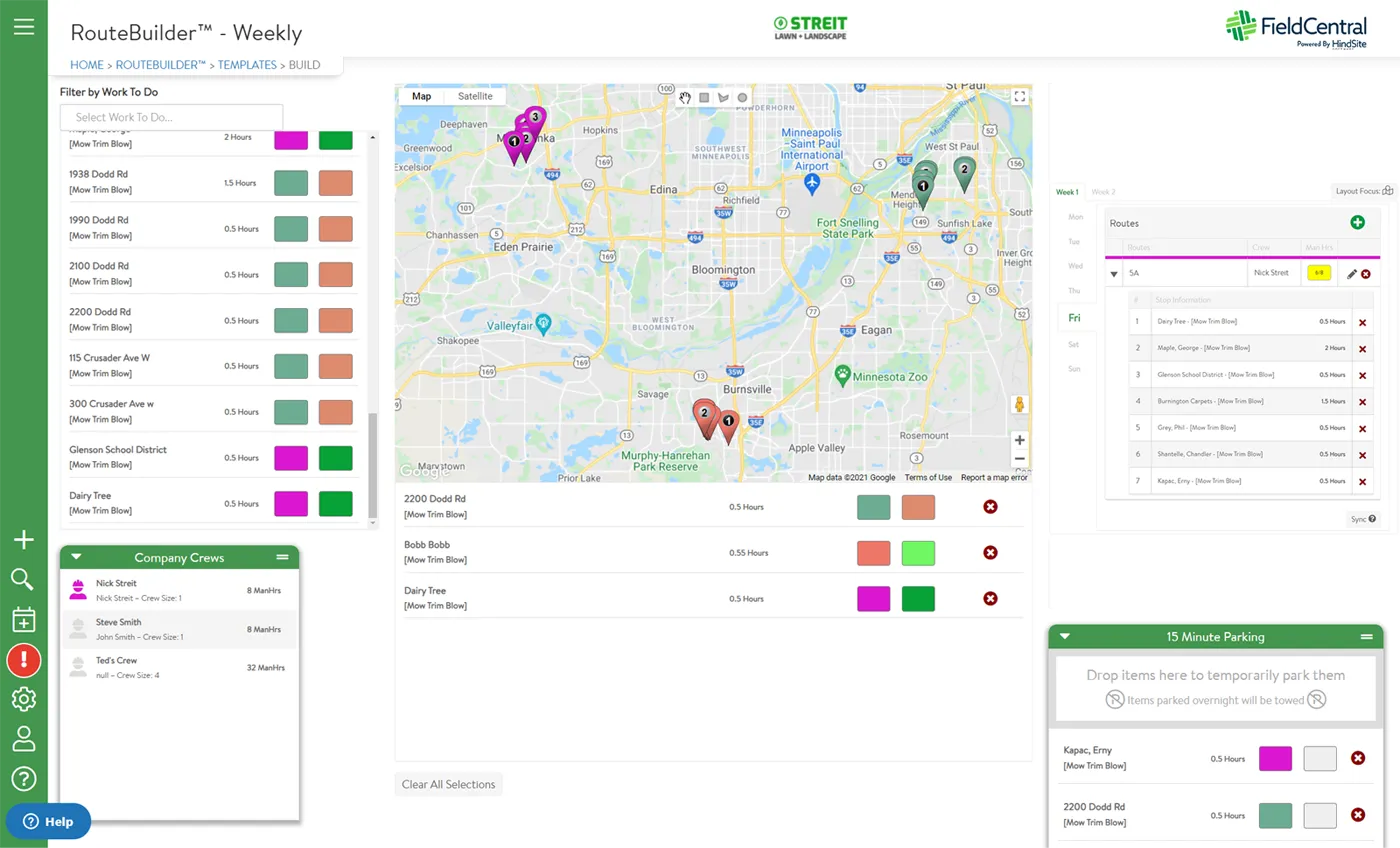
Task: Edit route 5A with pencil icon
Action: click(1352, 273)
